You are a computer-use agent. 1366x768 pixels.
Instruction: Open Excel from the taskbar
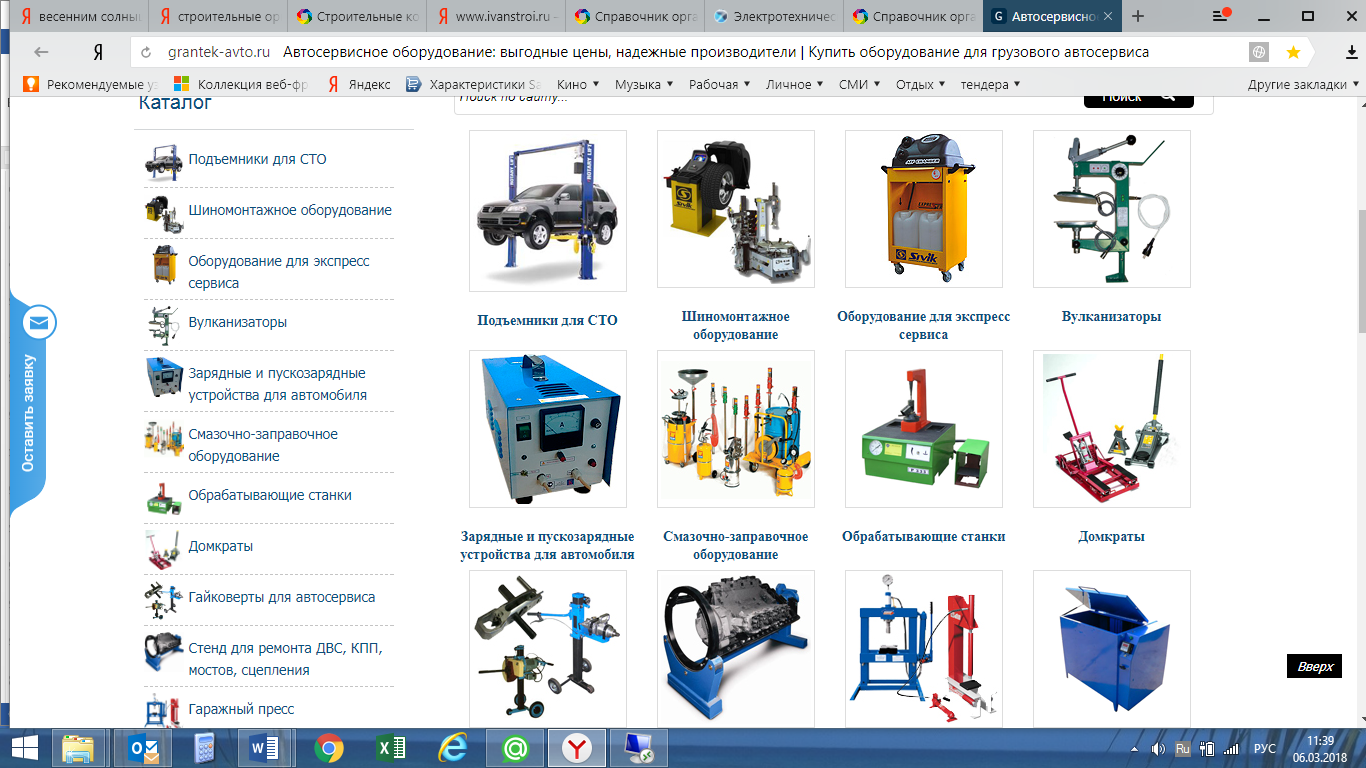point(391,748)
